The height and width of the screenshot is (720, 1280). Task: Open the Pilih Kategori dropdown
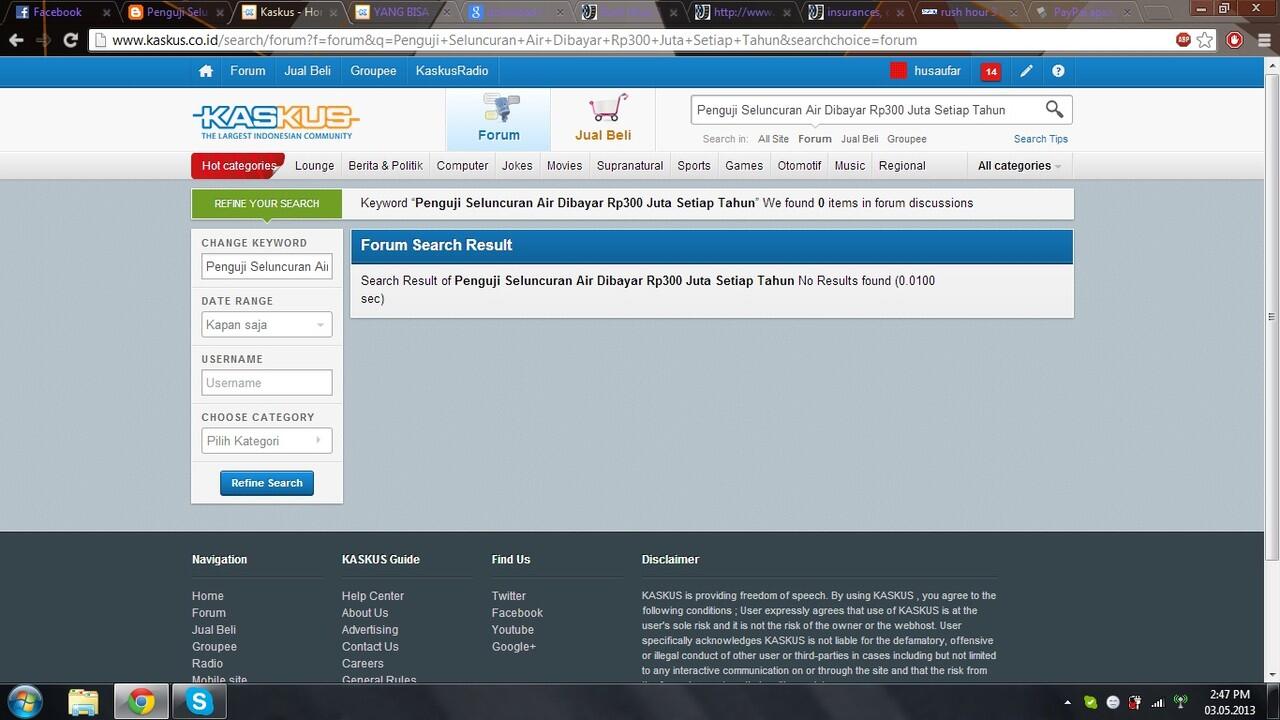[267, 441]
